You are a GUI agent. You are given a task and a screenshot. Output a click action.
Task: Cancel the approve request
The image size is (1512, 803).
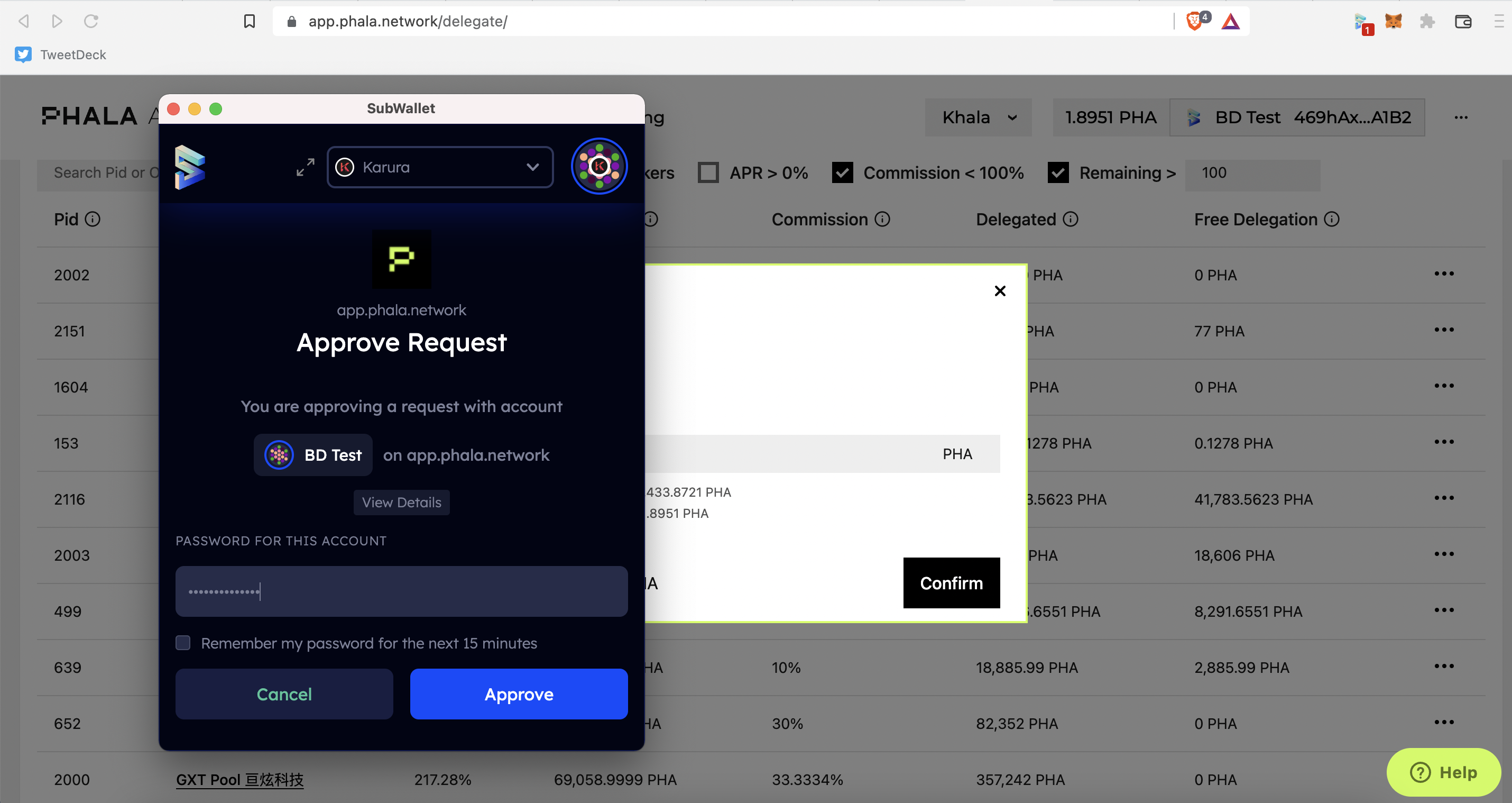pyautogui.click(x=284, y=693)
